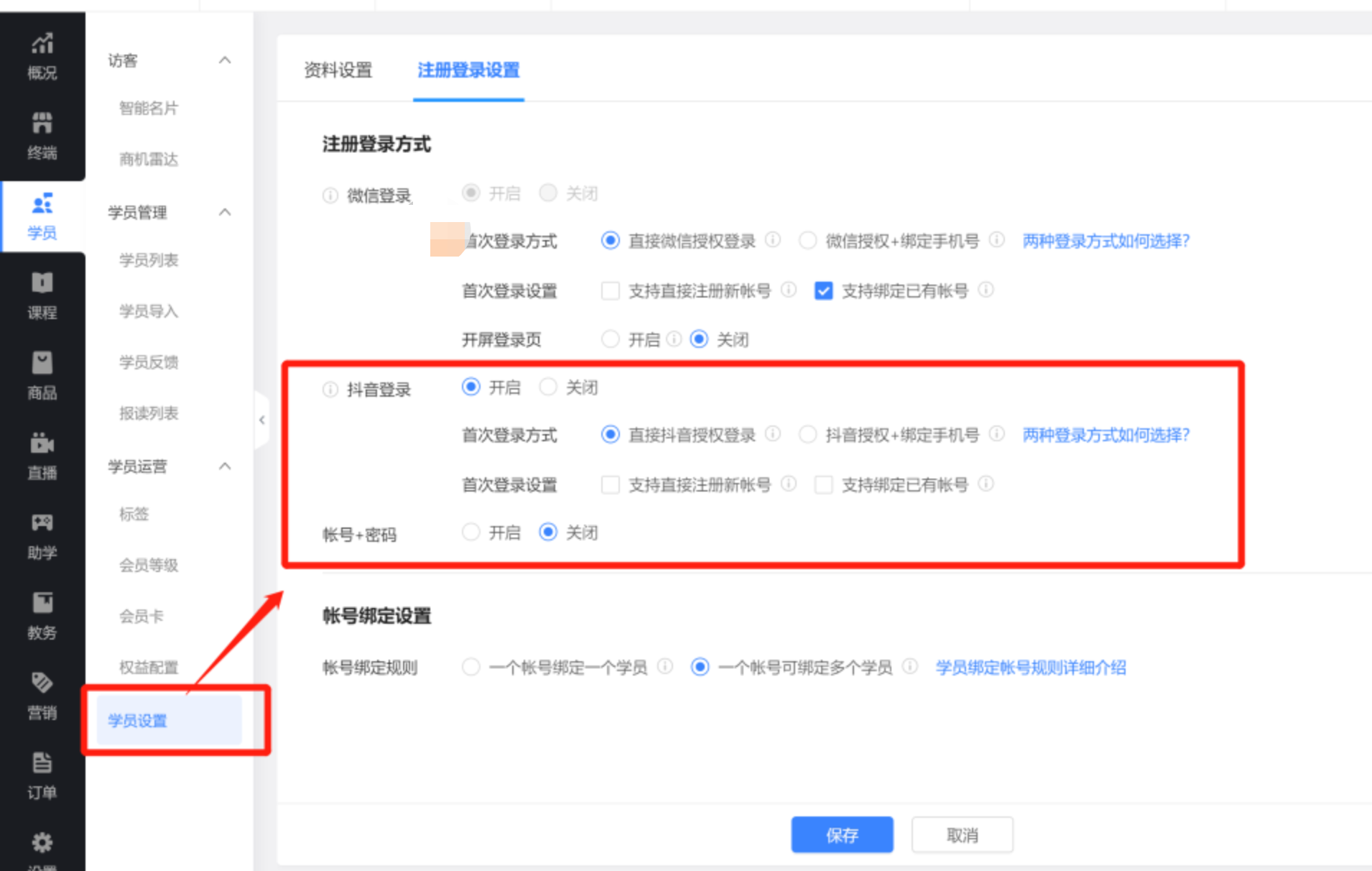Collapse the 学员管理 menu group
The width and height of the screenshot is (1372, 871).
pyautogui.click(x=225, y=212)
